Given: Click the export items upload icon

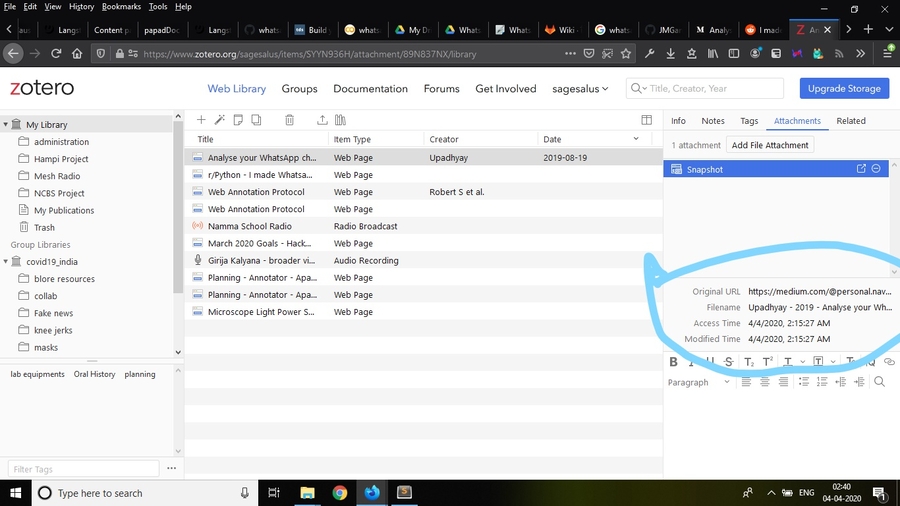Looking at the screenshot, I should tap(322, 120).
